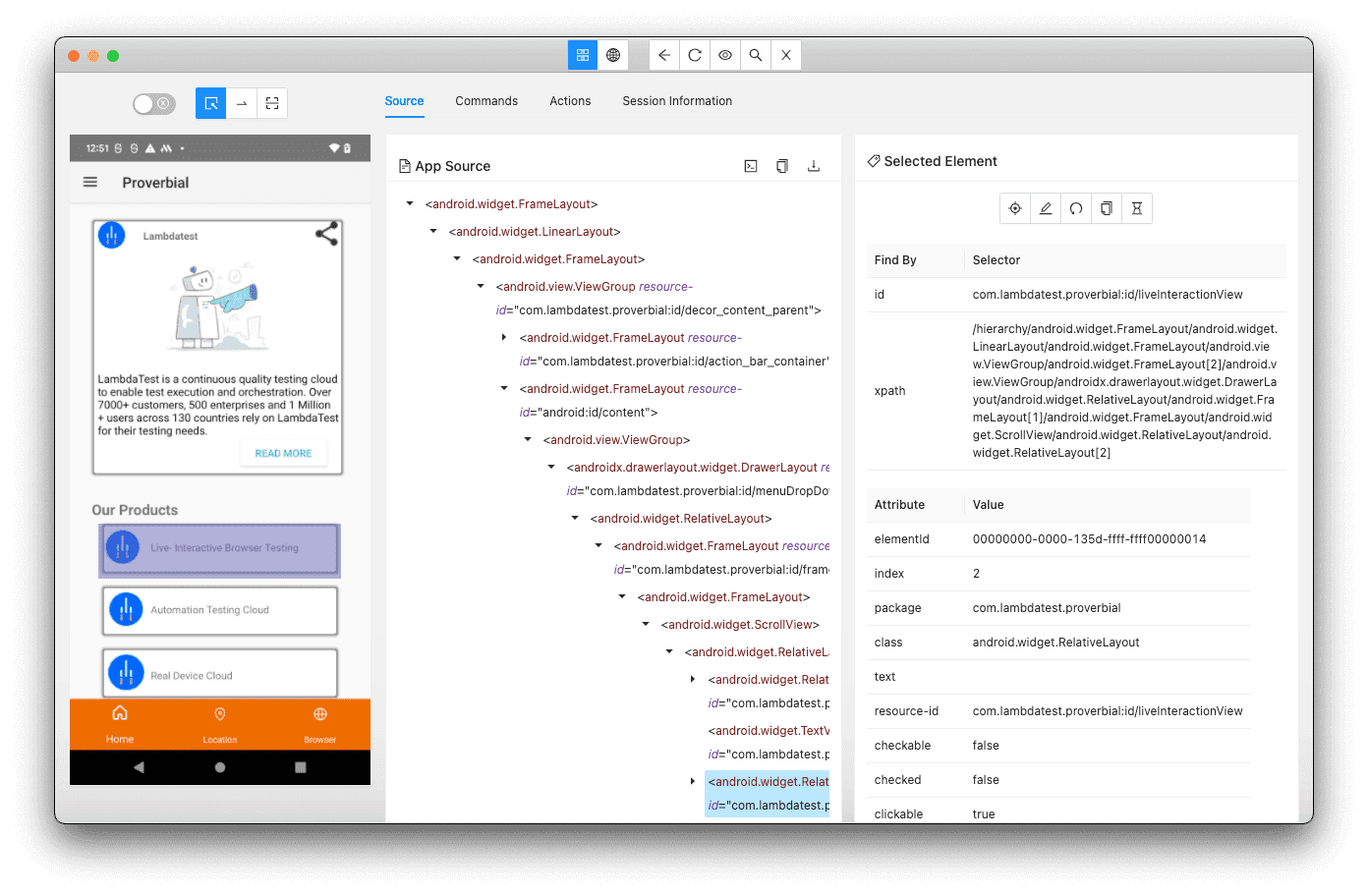This screenshot has width=1368, height=896.
Task: Collapse ViewGroup decor_content_parent node
Action: [481, 287]
